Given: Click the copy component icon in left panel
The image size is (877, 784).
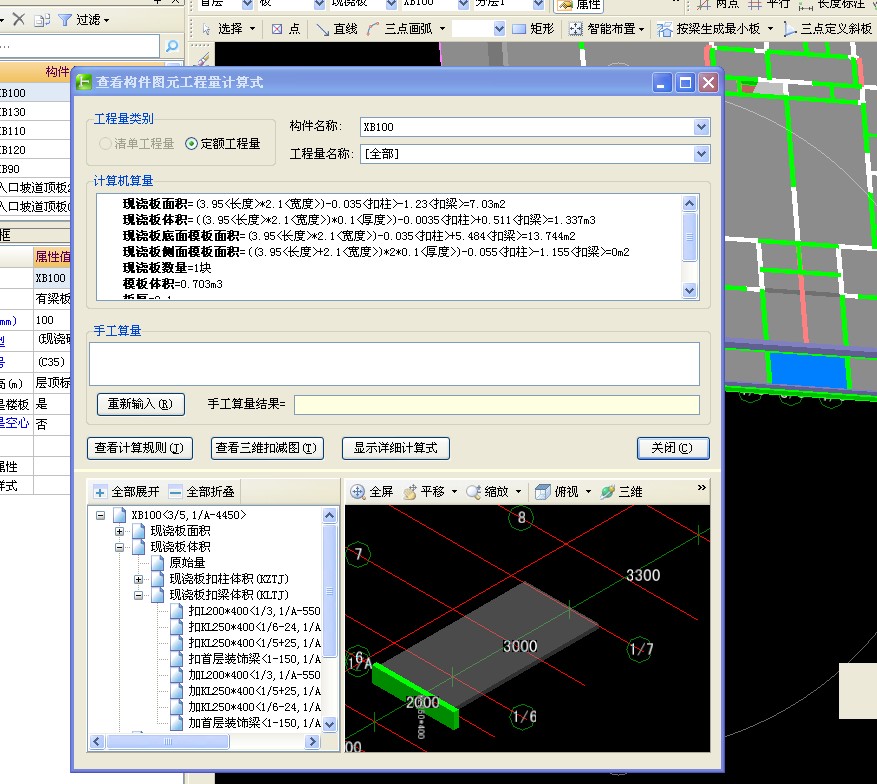Looking at the screenshot, I should click(x=41, y=20).
